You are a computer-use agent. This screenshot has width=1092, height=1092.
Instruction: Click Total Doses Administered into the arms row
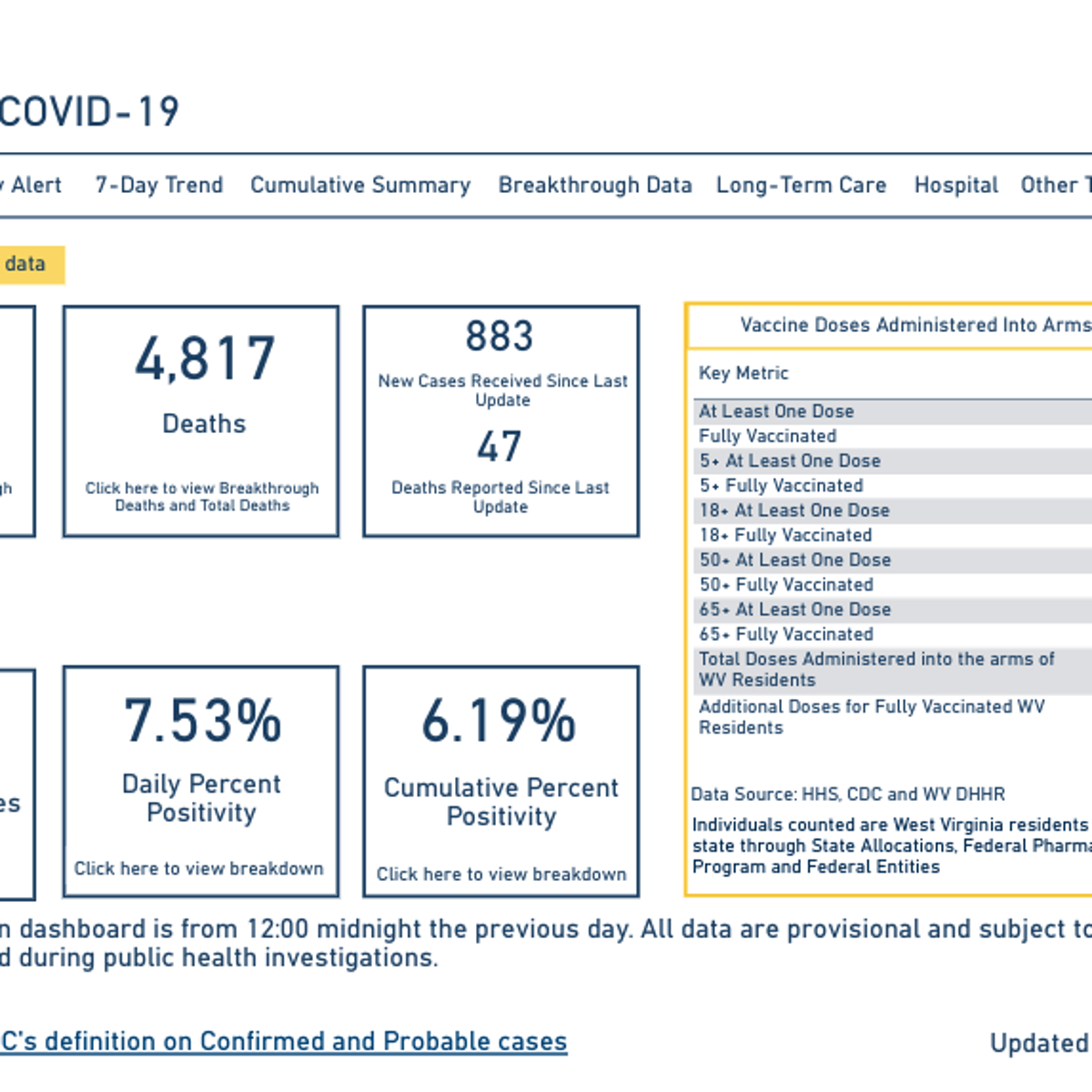875,670
